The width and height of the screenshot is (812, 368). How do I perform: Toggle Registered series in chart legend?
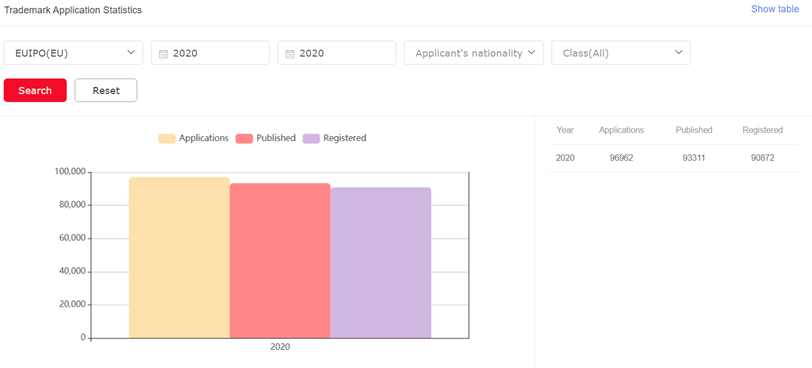[335, 138]
